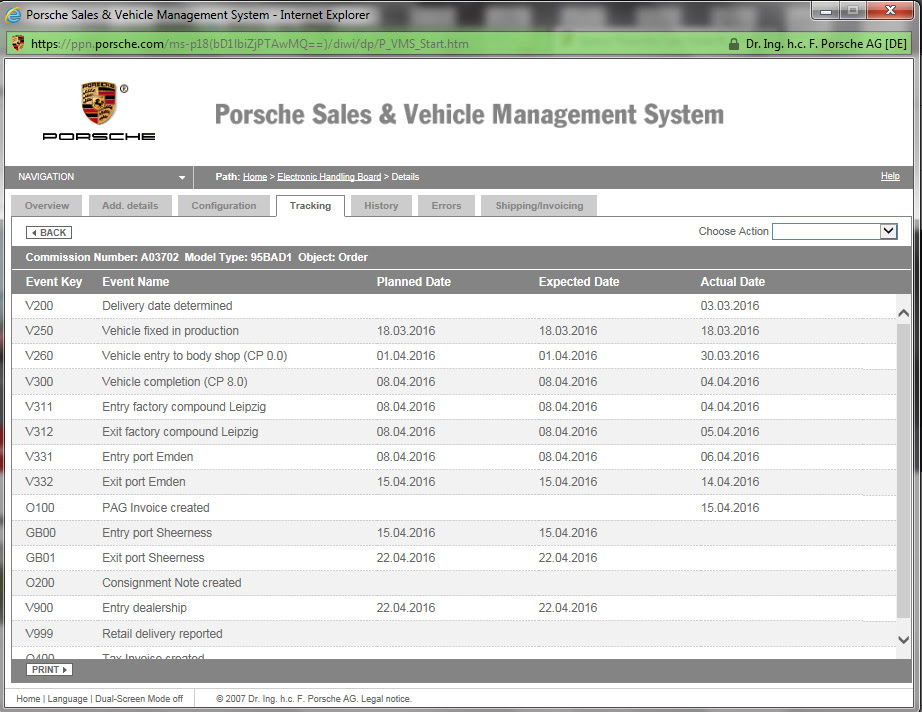Image resolution: width=922 pixels, height=712 pixels.
Task: Switch to the Errors tab
Action: tap(446, 206)
